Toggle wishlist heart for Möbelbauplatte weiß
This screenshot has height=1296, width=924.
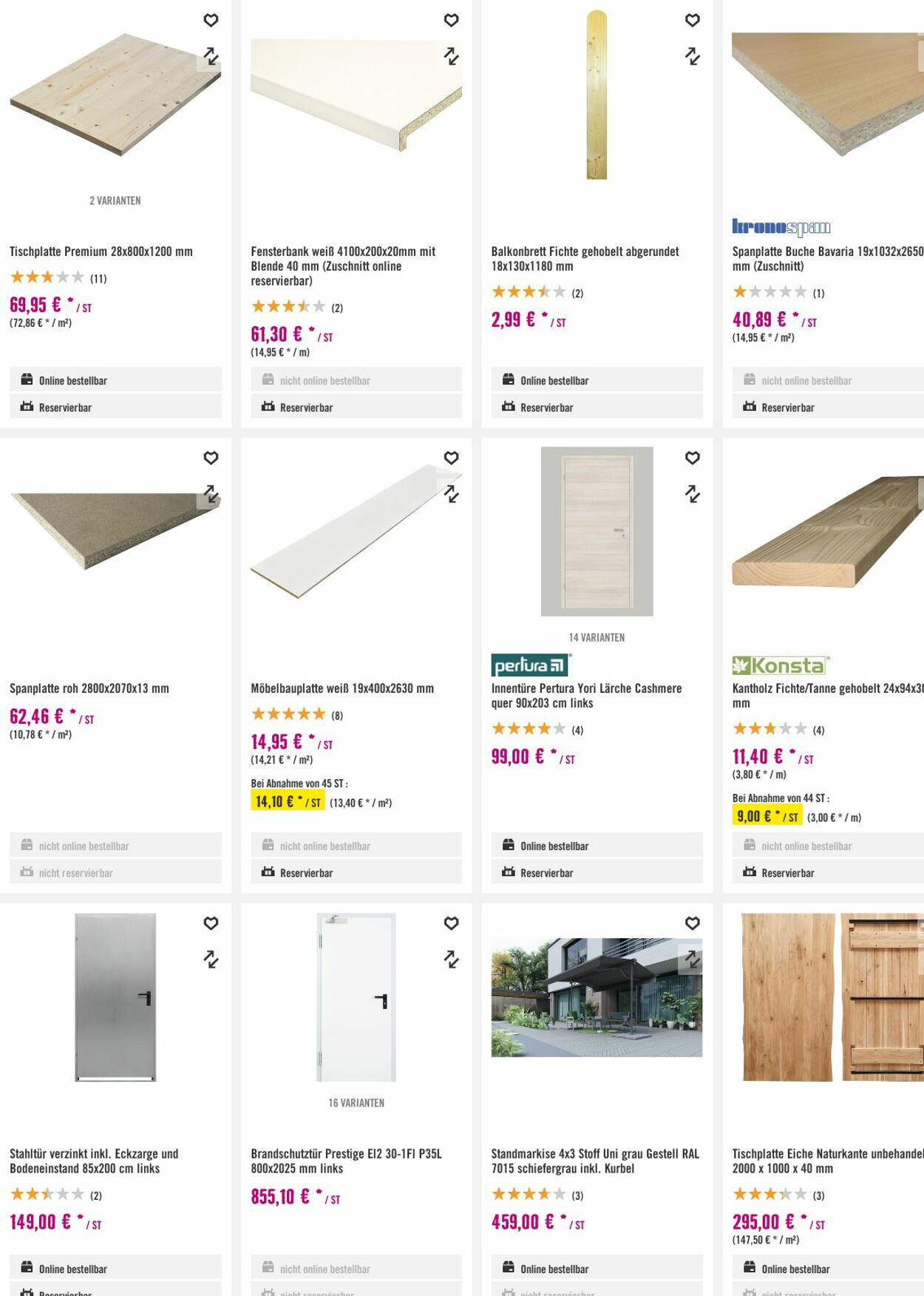point(451,458)
